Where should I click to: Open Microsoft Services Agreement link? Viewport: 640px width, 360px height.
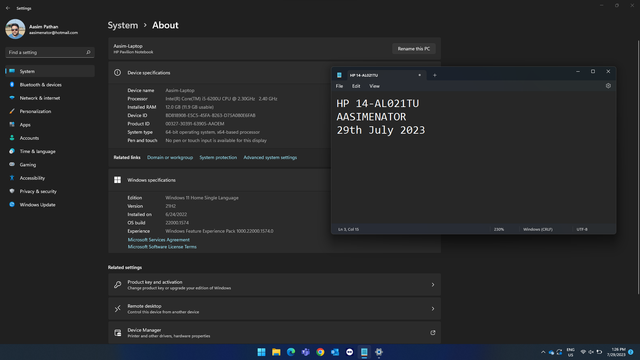coord(158,240)
